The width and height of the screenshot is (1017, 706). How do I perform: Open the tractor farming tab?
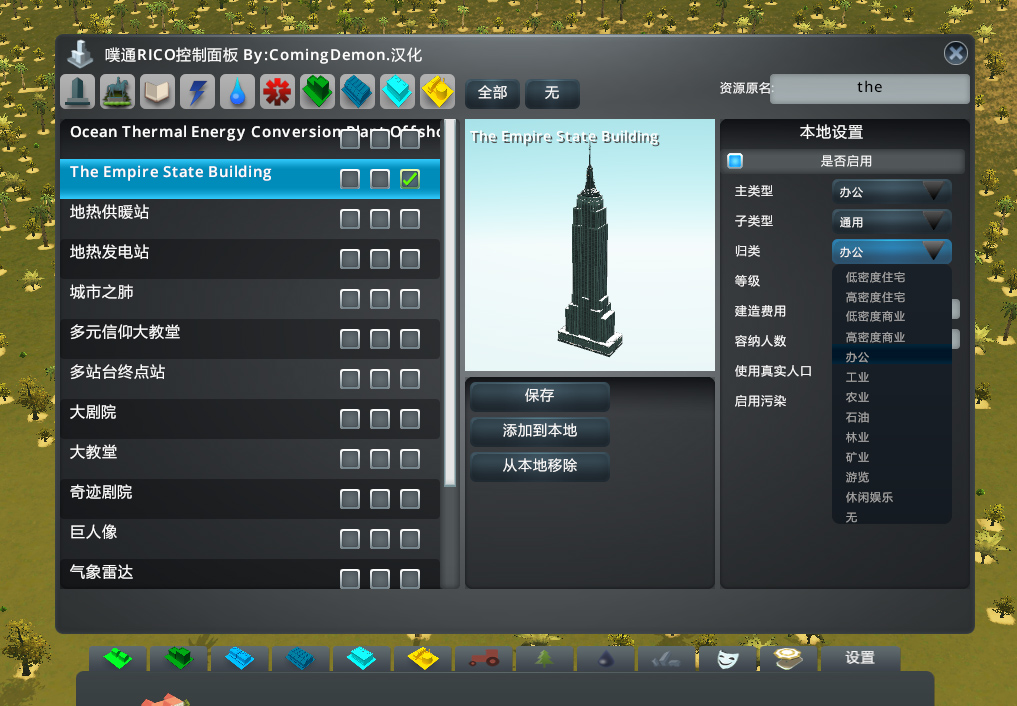[x=484, y=659]
